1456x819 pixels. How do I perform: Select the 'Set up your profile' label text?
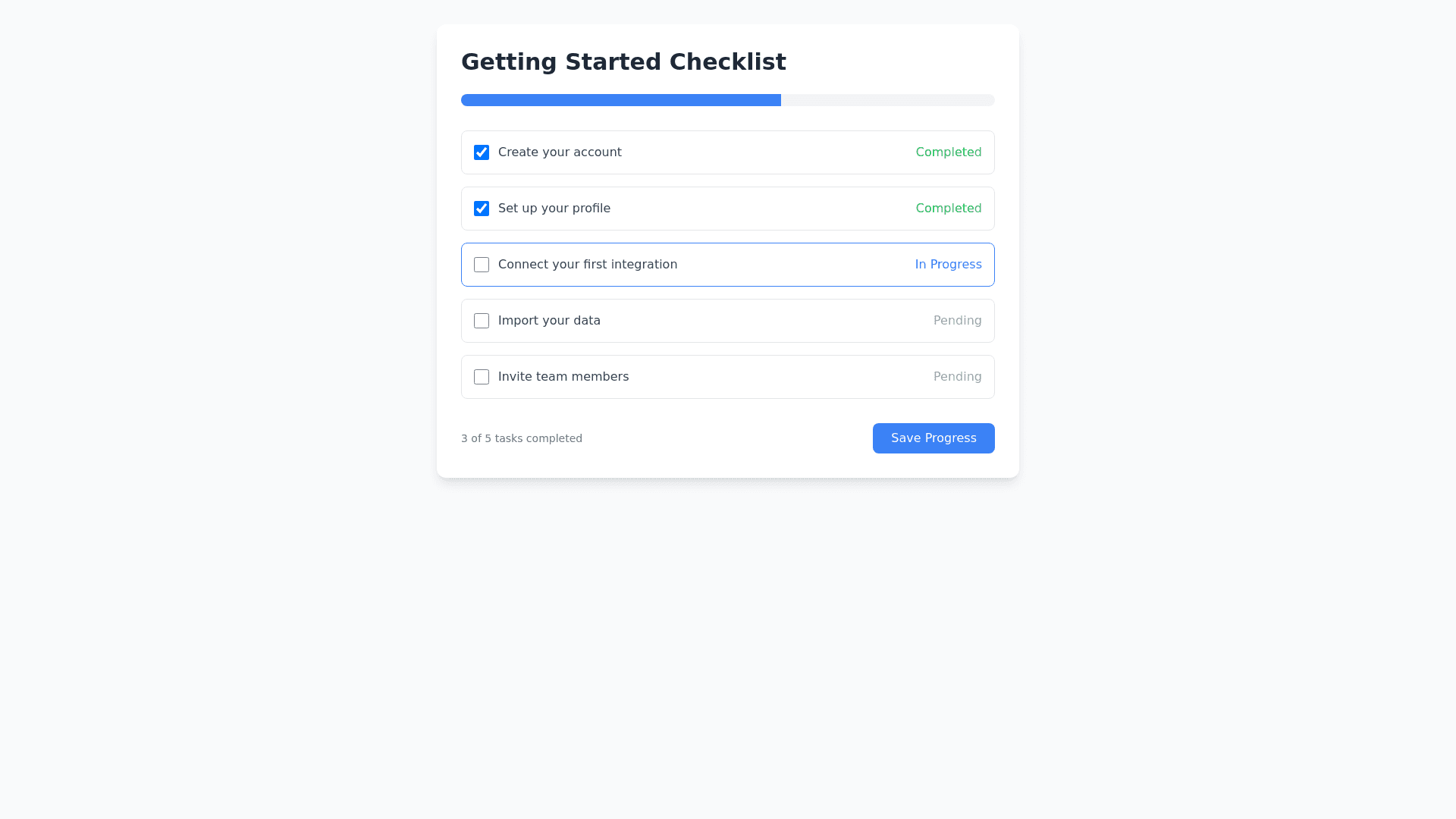554,209
